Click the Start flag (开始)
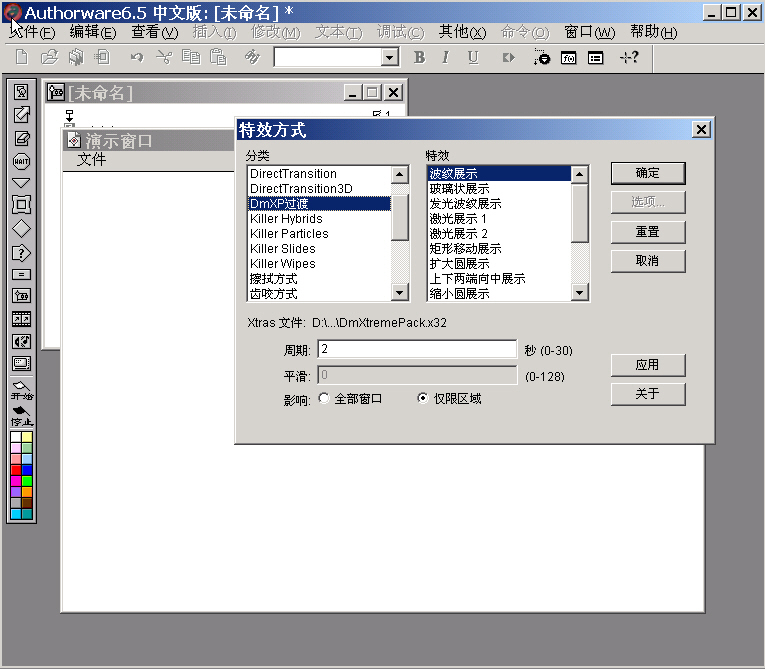Image resolution: width=765 pixels, height=669 pixels. pos(21,390)
